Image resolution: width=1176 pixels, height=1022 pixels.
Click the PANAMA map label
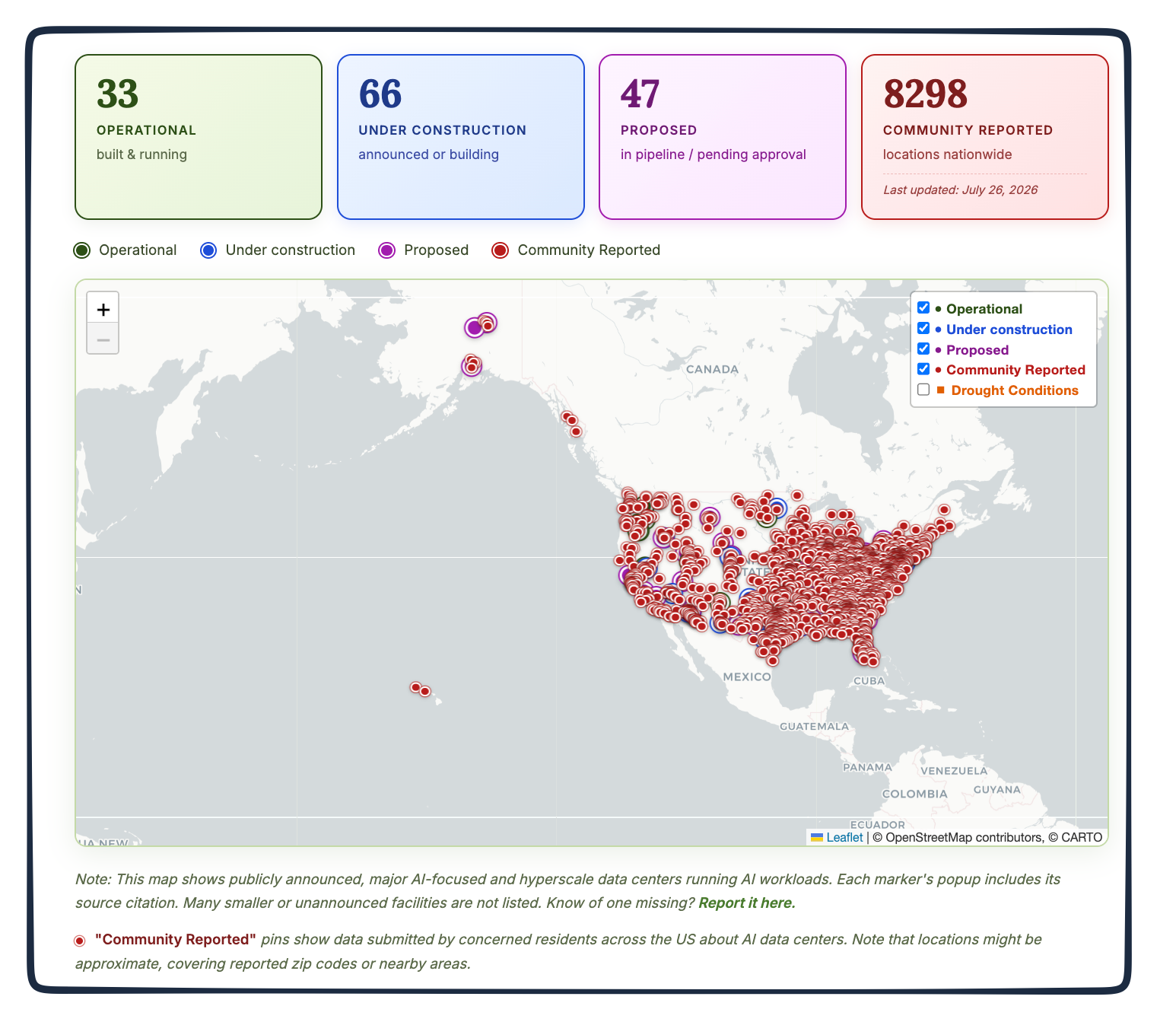pos(867,767)
